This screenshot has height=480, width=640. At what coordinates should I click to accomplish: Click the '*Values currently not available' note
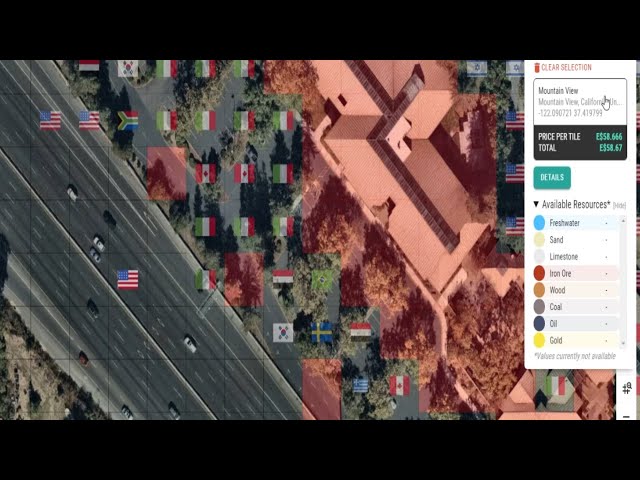575,356
